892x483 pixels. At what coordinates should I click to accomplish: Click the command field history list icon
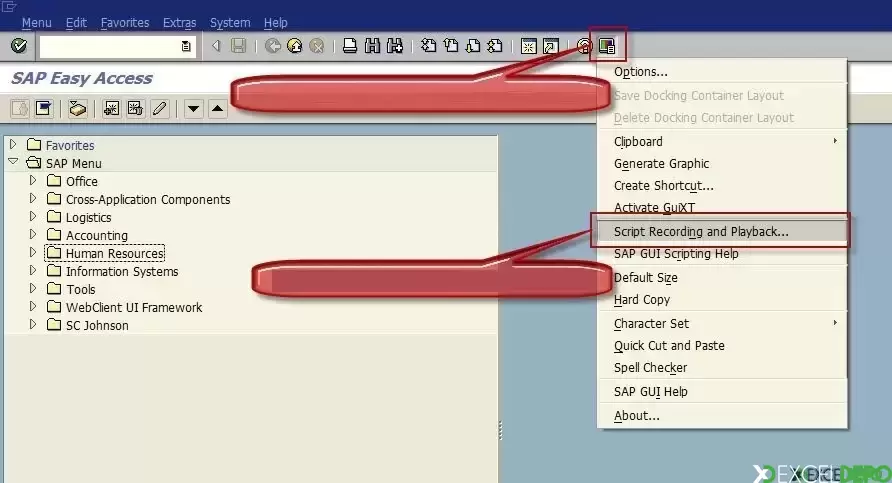tap(185, 46)
